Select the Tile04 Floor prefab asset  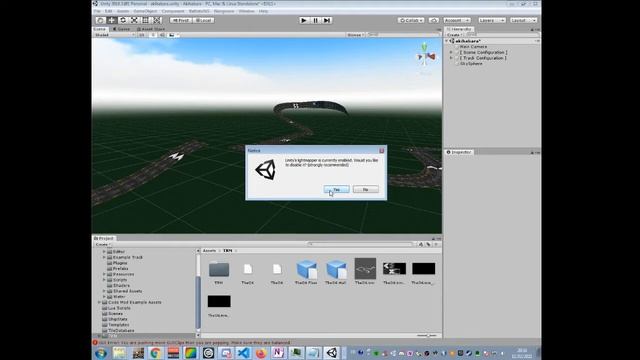[306, 271]
